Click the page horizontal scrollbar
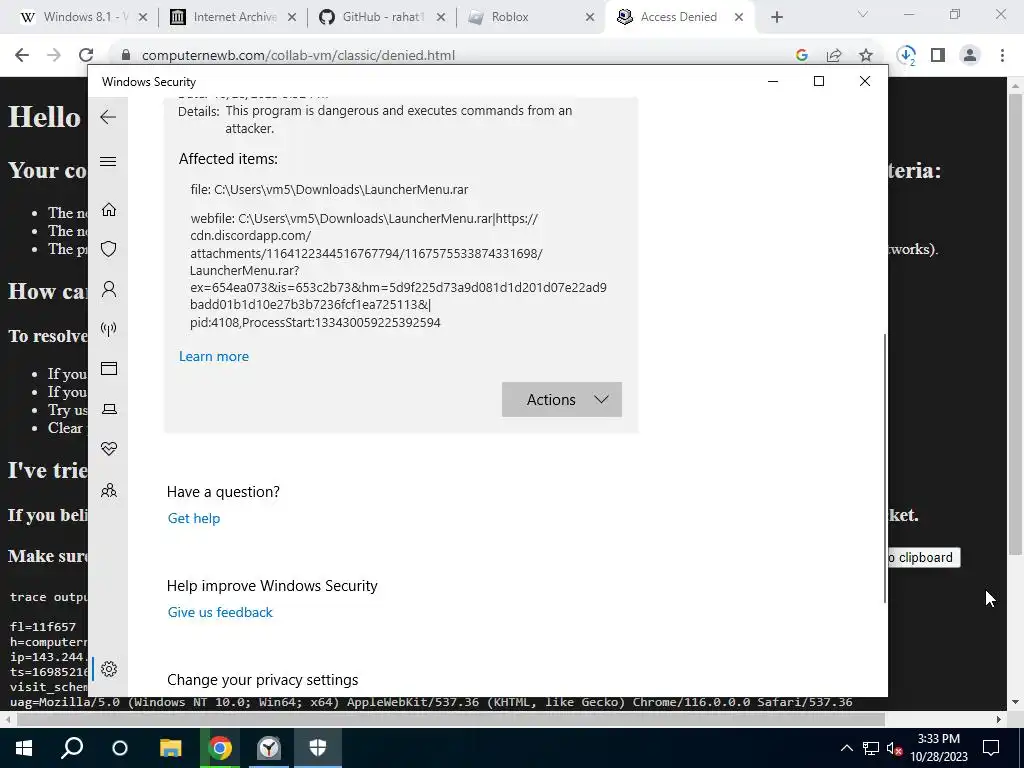The height and width of the screenshot is (768, 1024). 451,720
